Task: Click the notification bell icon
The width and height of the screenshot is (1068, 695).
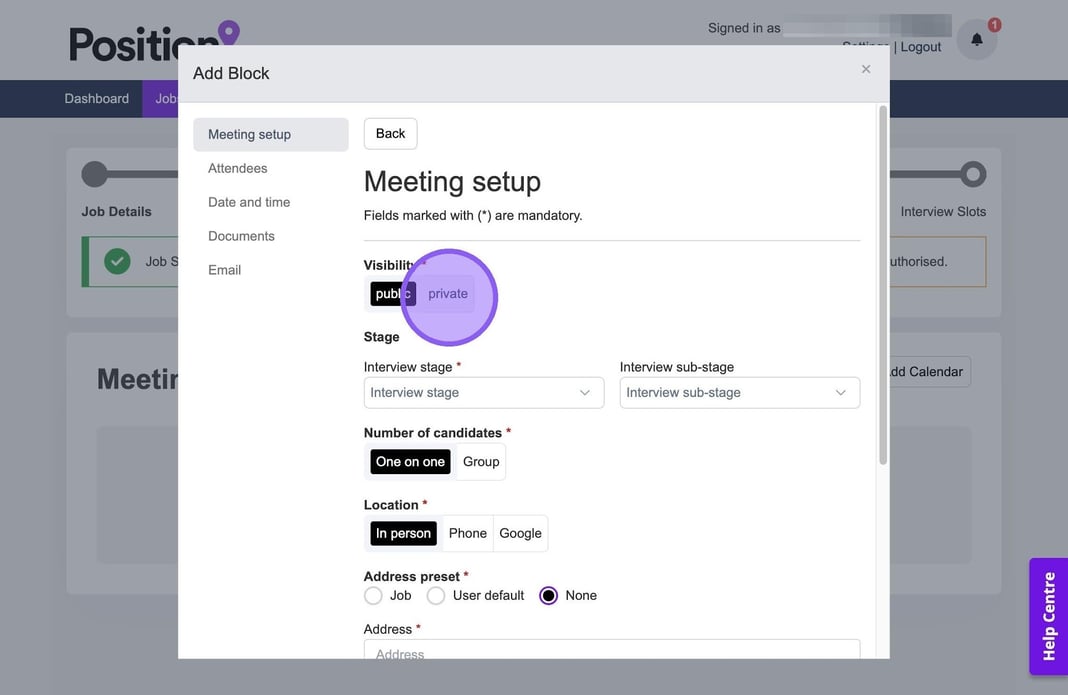Action: (976, 40)
